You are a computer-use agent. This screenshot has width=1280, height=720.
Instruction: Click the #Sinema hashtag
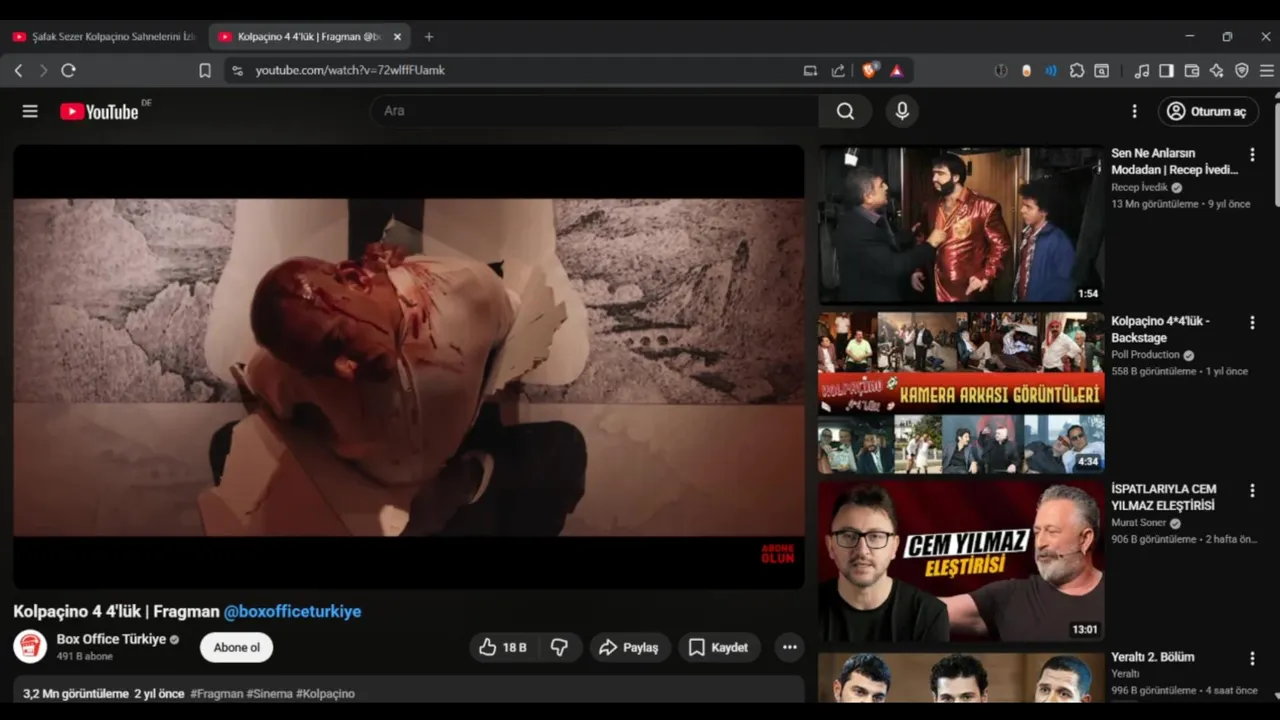[x=270, y=693]
